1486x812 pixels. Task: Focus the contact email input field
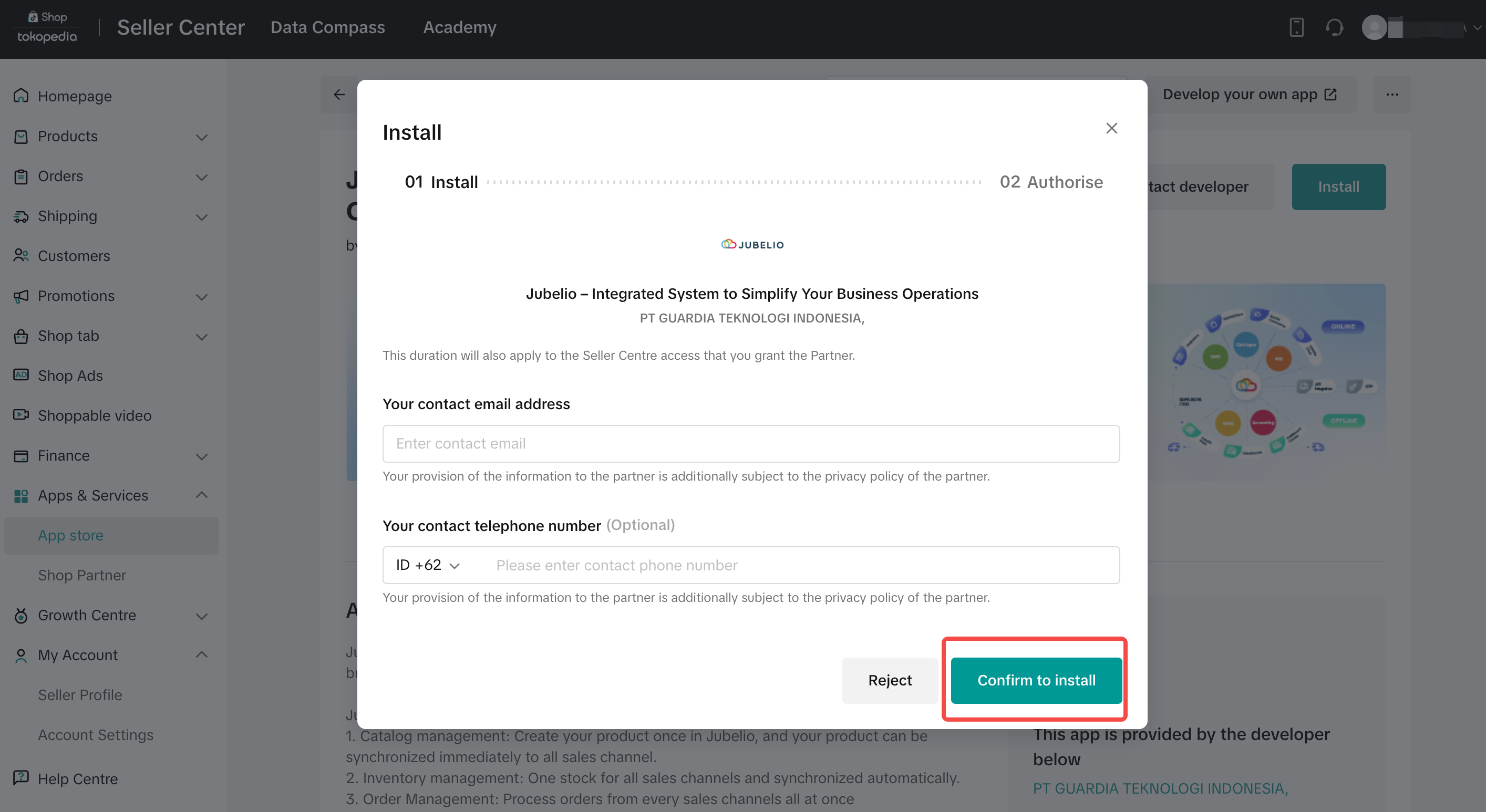click(x=750, y=443)
